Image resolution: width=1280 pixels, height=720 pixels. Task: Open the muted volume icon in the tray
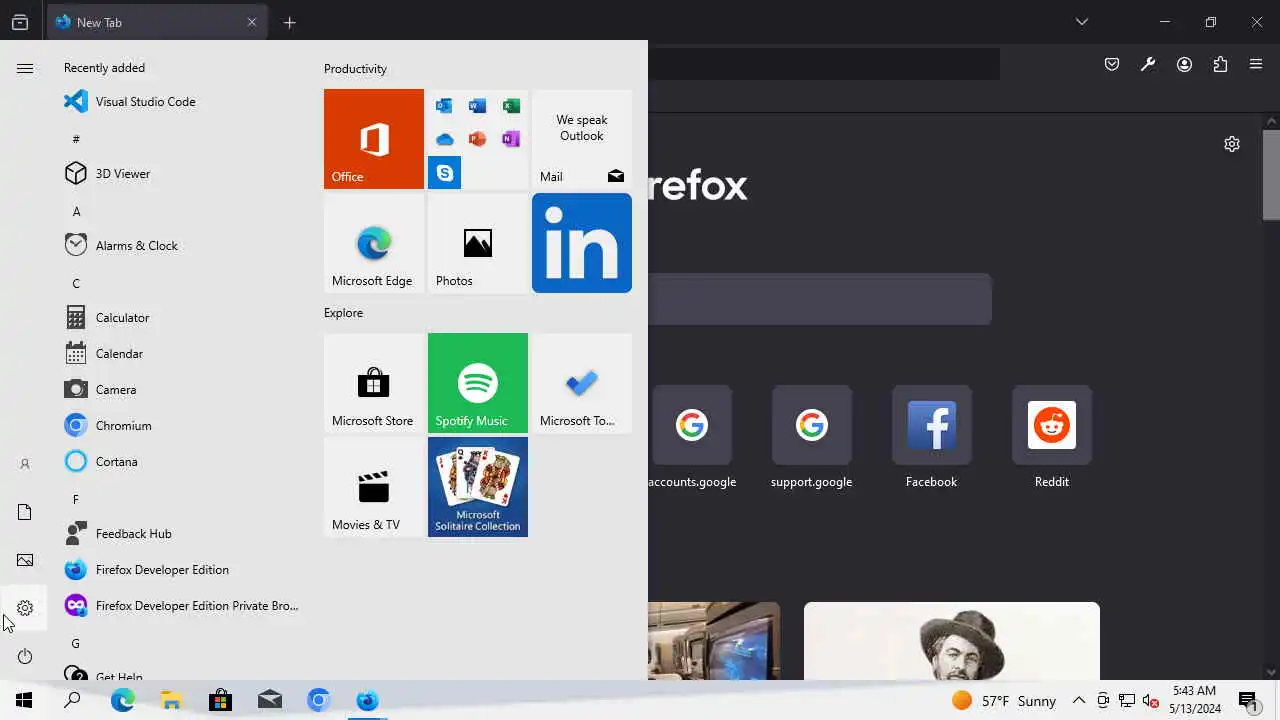tap(1151, 700)
